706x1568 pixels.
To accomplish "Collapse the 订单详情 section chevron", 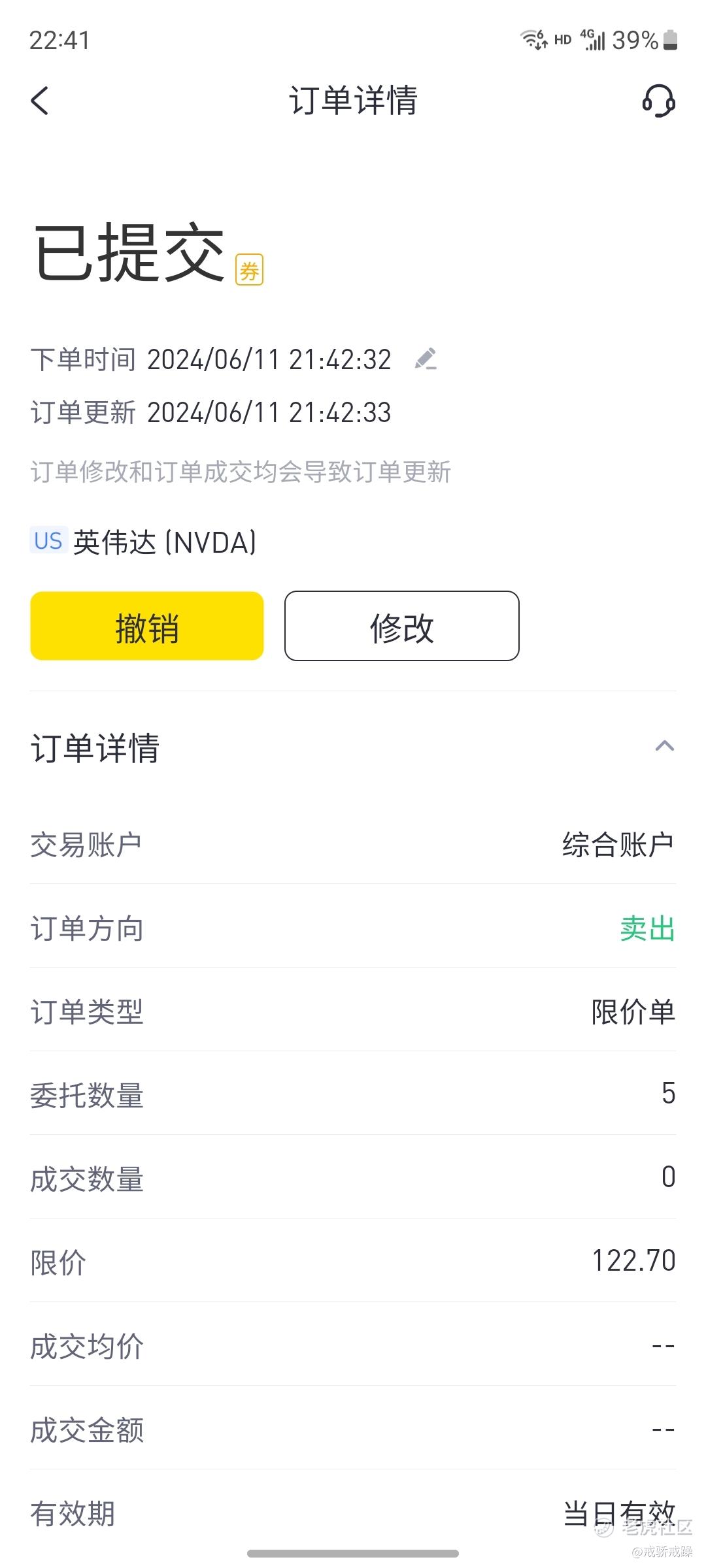I will [665, 746].
